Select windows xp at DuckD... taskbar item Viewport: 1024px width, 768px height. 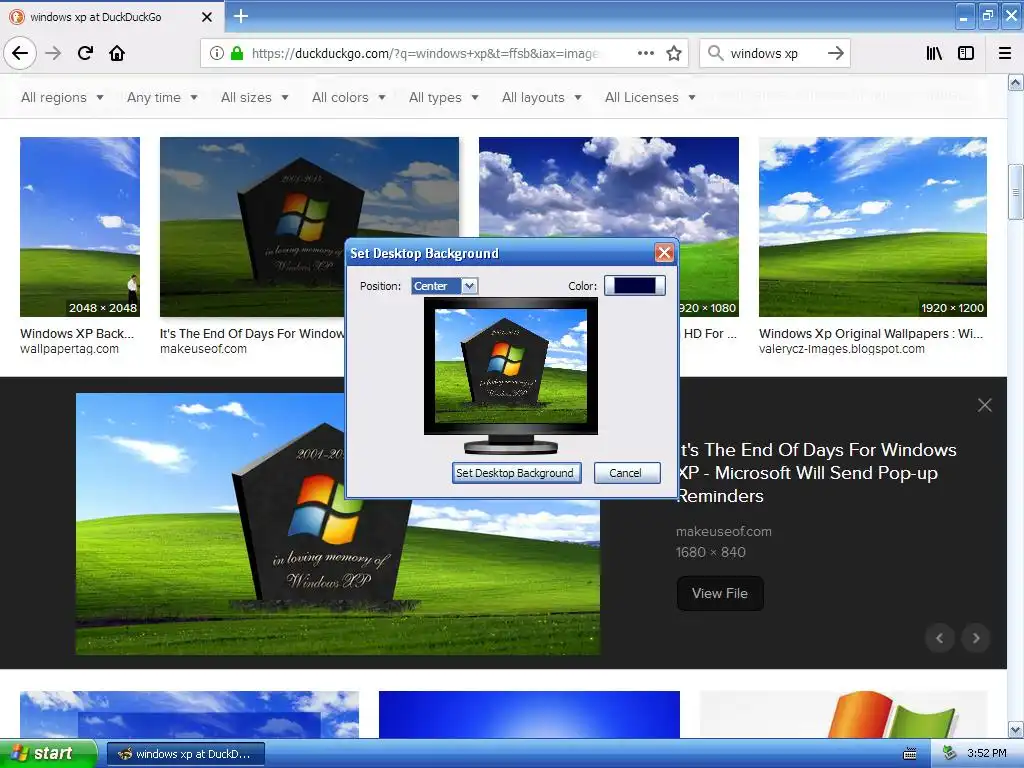tap(186, 754)
